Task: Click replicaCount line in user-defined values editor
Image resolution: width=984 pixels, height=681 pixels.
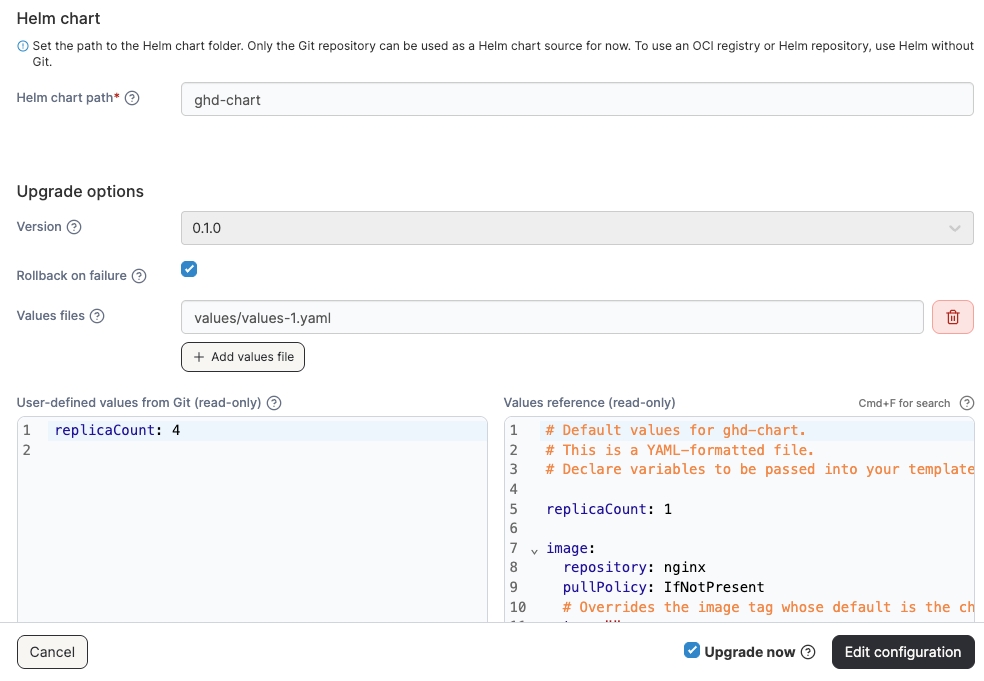Action: click(x=117, y=431)
